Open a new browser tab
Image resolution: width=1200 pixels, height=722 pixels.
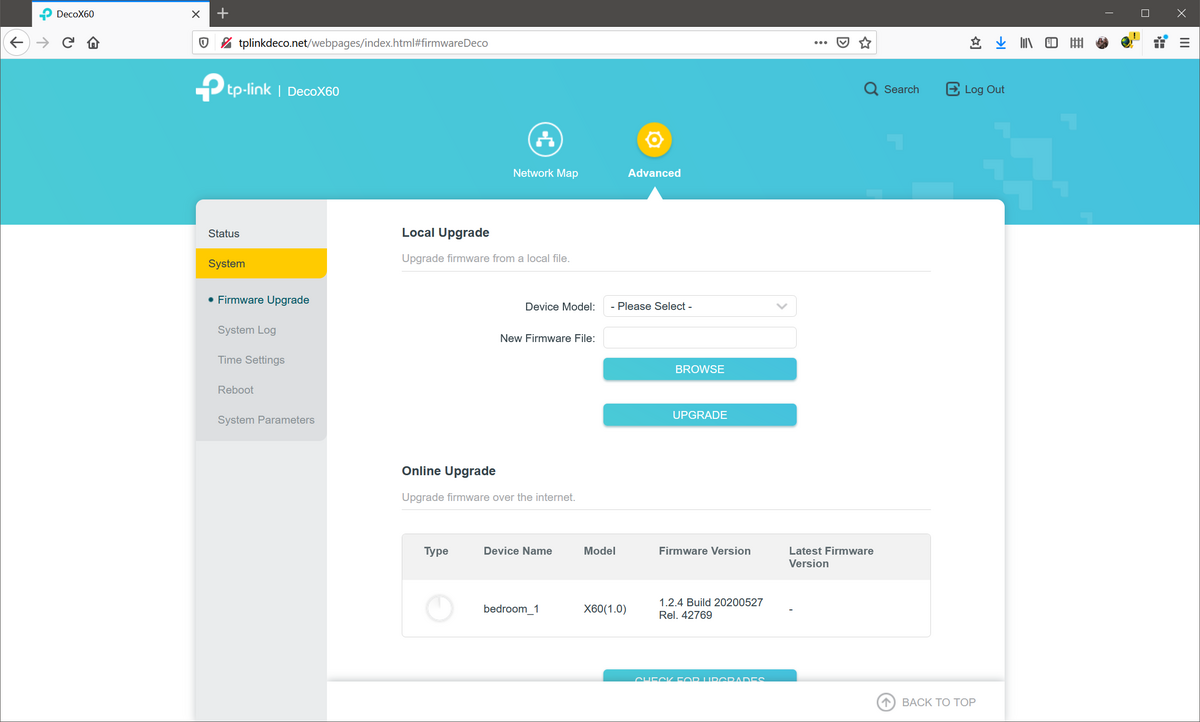(x=223, y=13)
